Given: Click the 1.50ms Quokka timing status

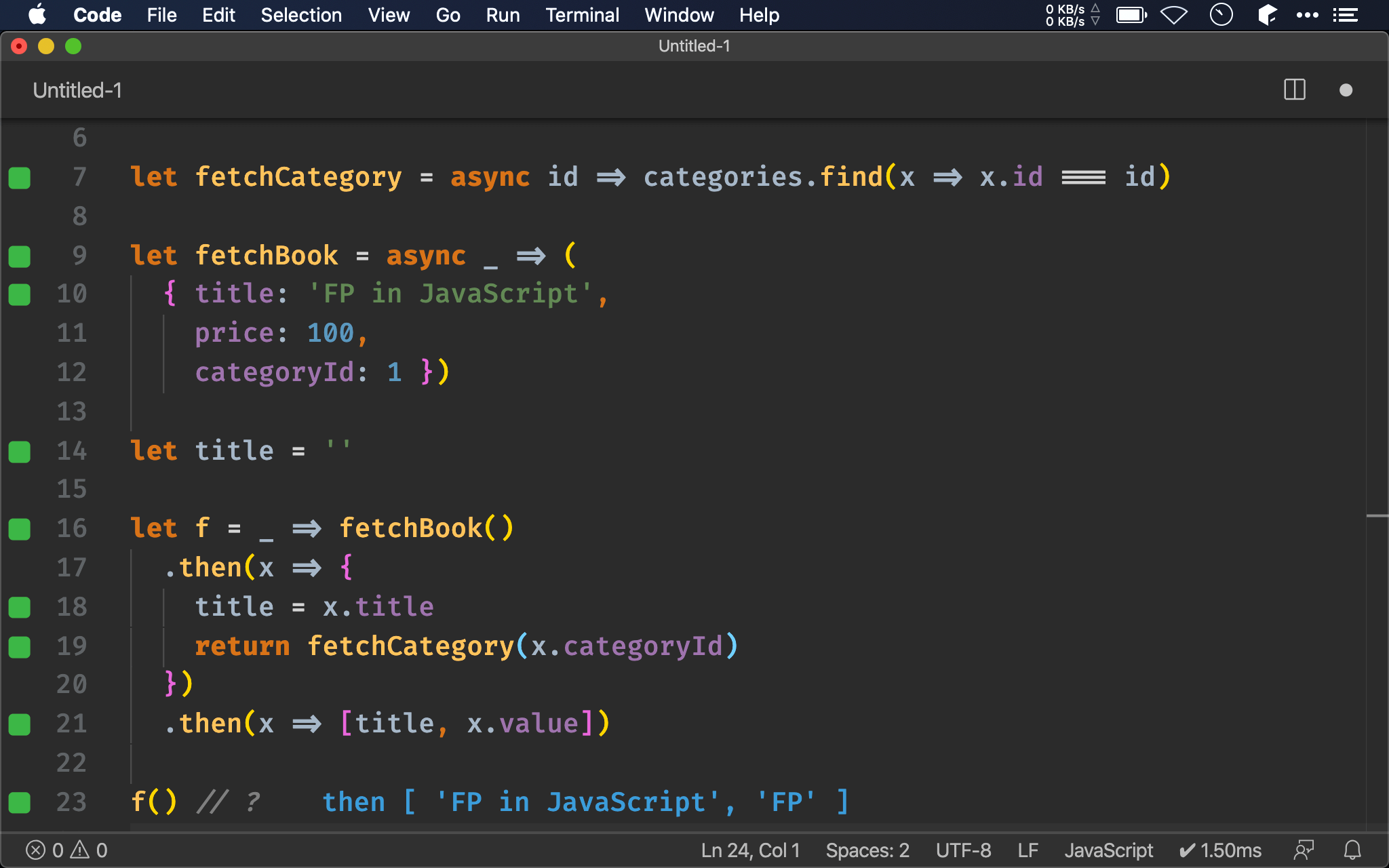Looking at the screenshot, I should [x=1220, y=850].
